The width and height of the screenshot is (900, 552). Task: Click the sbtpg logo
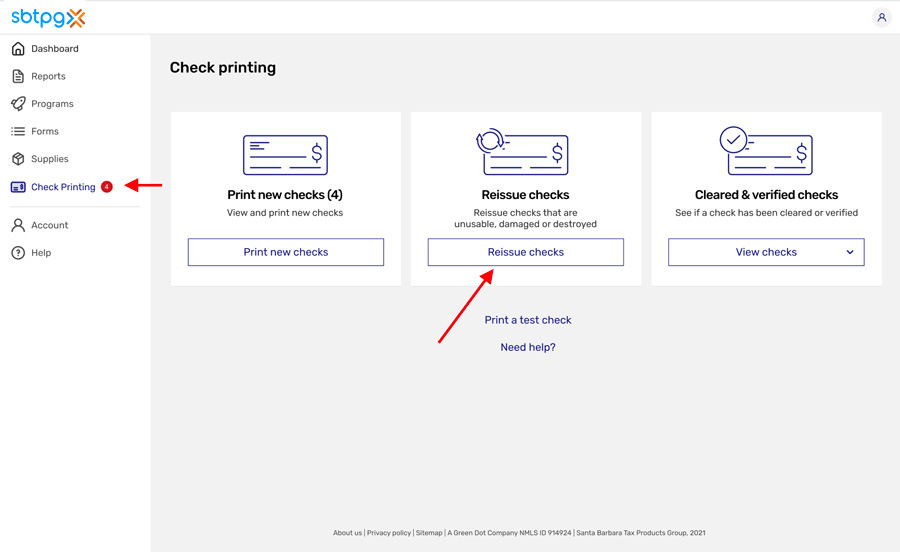(48, 17)
